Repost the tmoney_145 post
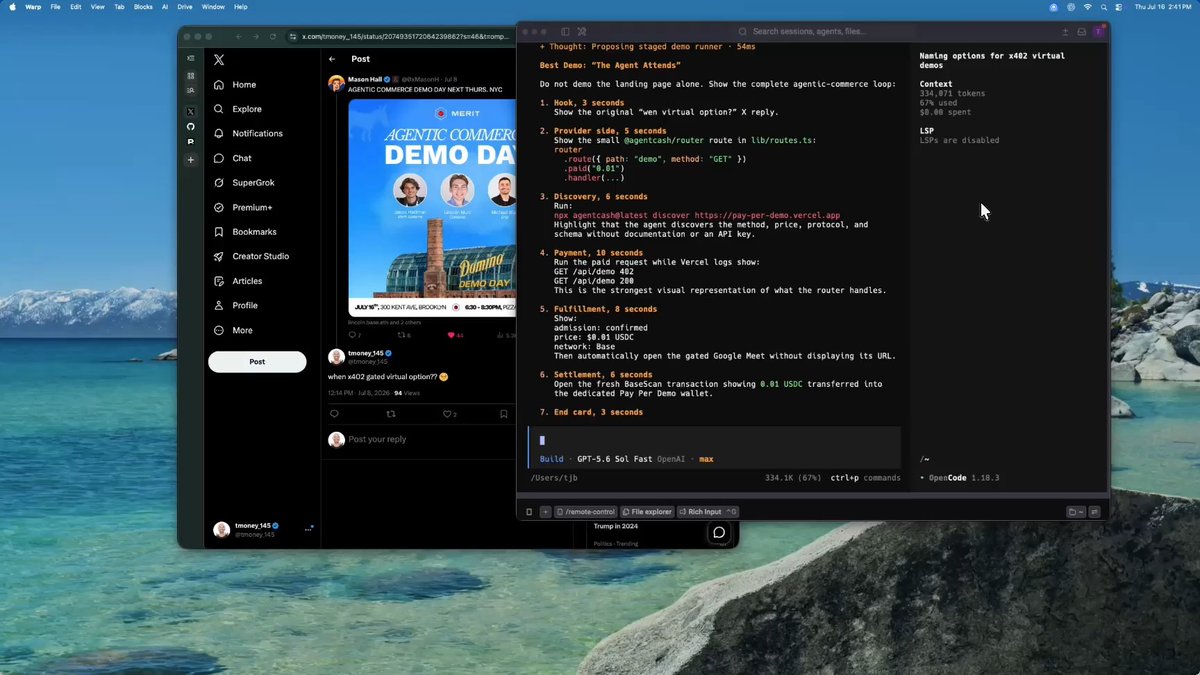The width and height of the screenshot is (1200, 675). point(391,413)
